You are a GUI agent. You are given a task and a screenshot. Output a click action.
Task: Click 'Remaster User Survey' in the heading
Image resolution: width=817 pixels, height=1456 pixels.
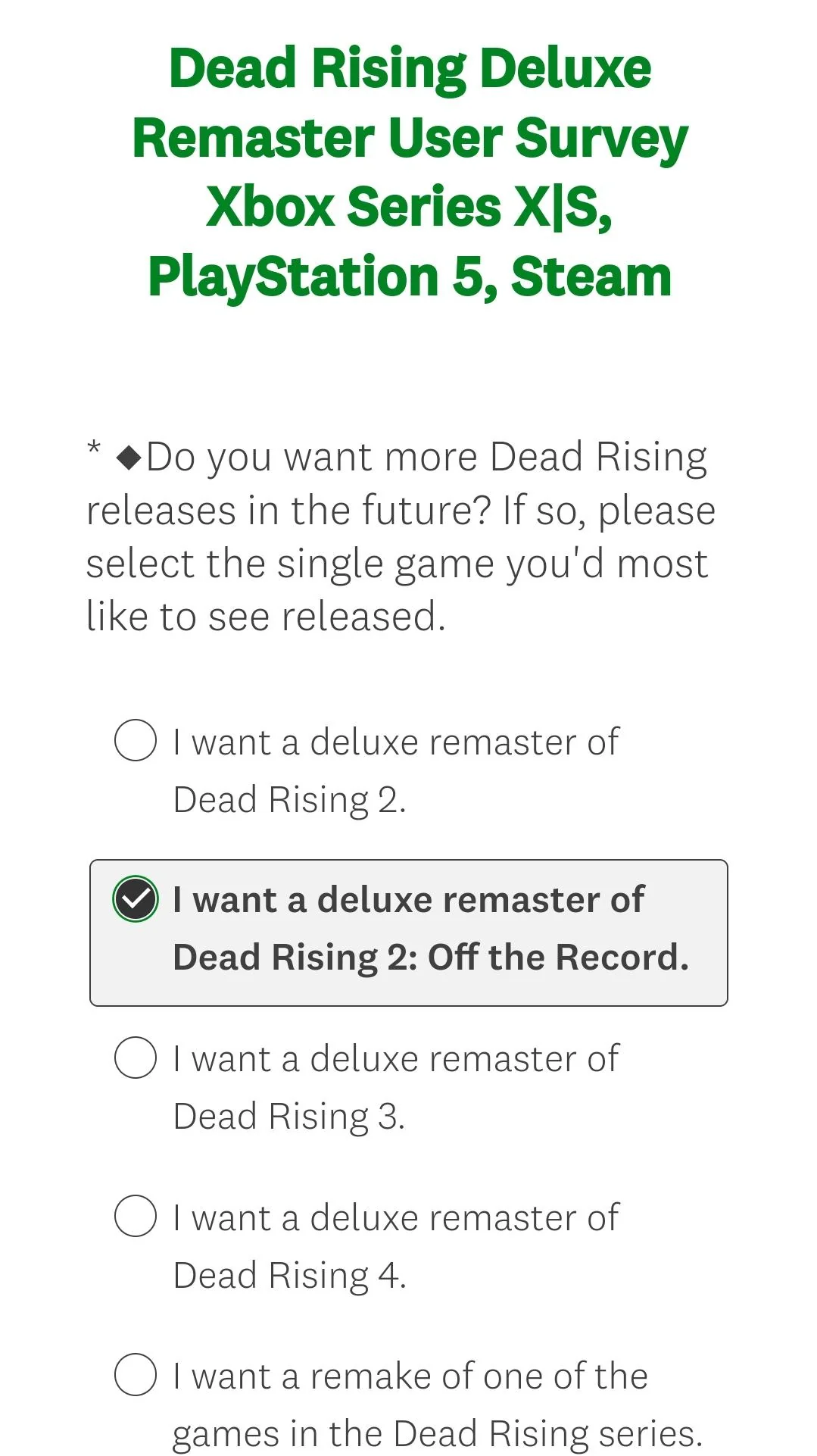coord(410,139)
